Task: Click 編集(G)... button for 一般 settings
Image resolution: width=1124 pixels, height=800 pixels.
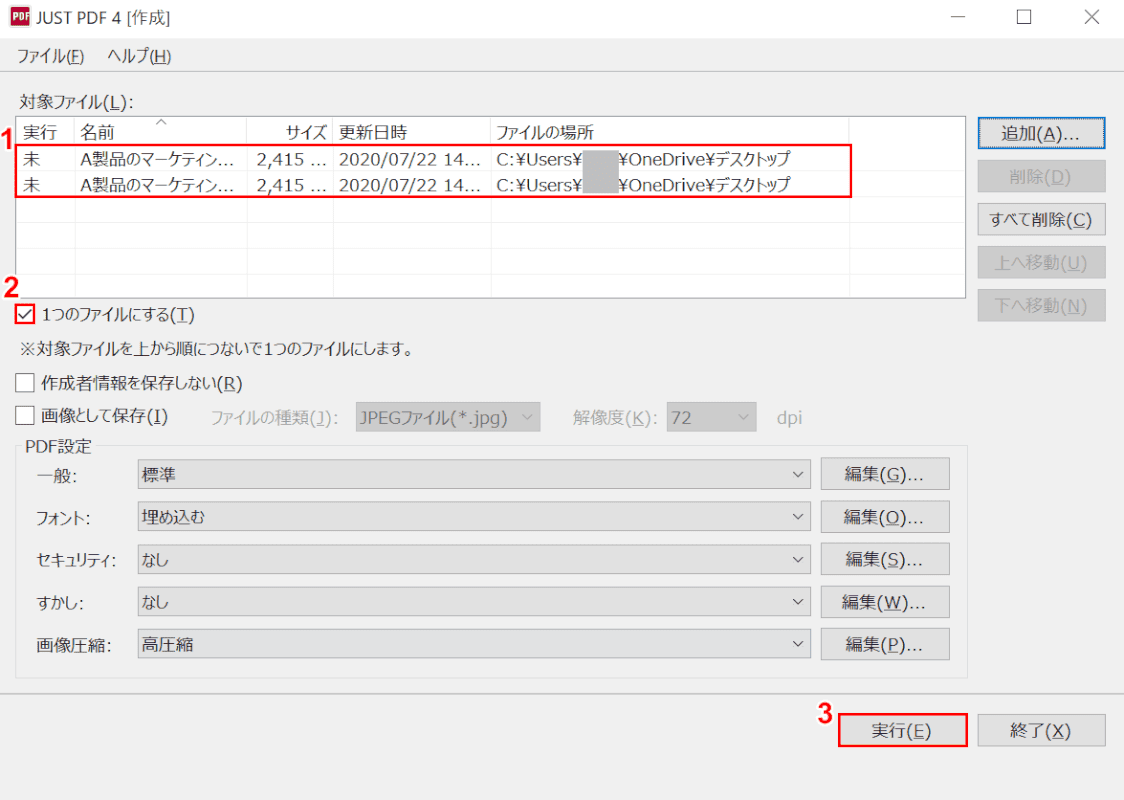Action: 885,474
